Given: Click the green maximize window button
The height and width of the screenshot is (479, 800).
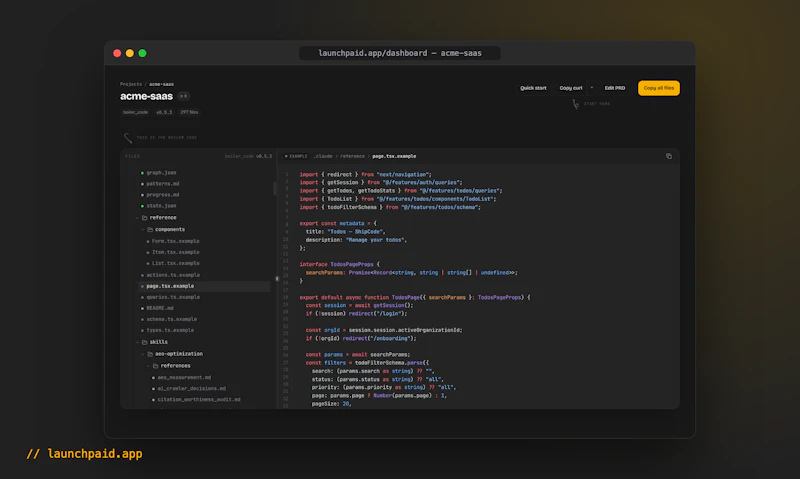Looking at the screenshot, I should (x=142, y=53).
